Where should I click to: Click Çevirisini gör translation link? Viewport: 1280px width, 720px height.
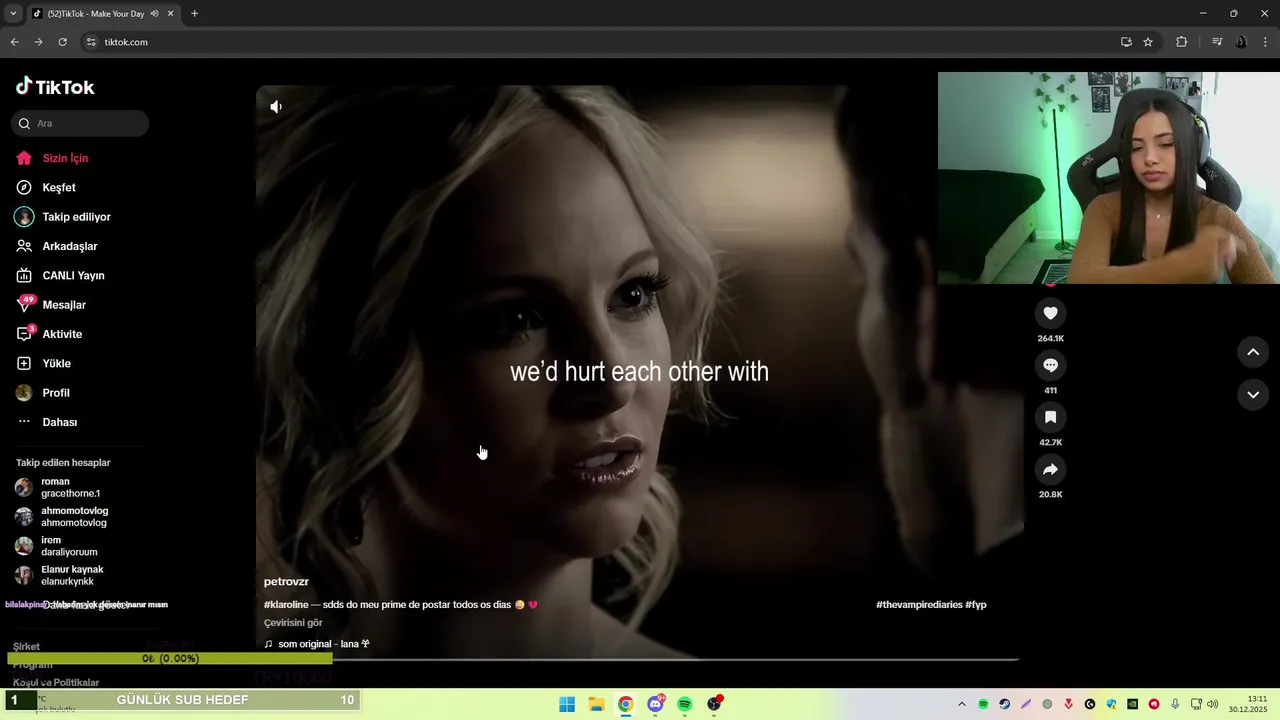(293, 623)
